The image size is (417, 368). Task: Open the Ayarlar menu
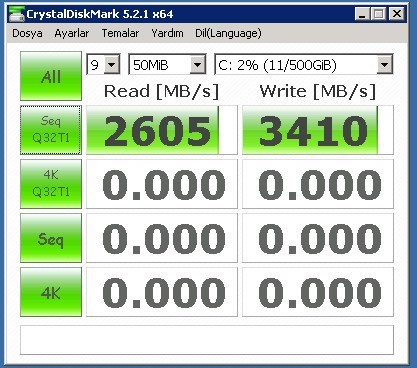72,33
